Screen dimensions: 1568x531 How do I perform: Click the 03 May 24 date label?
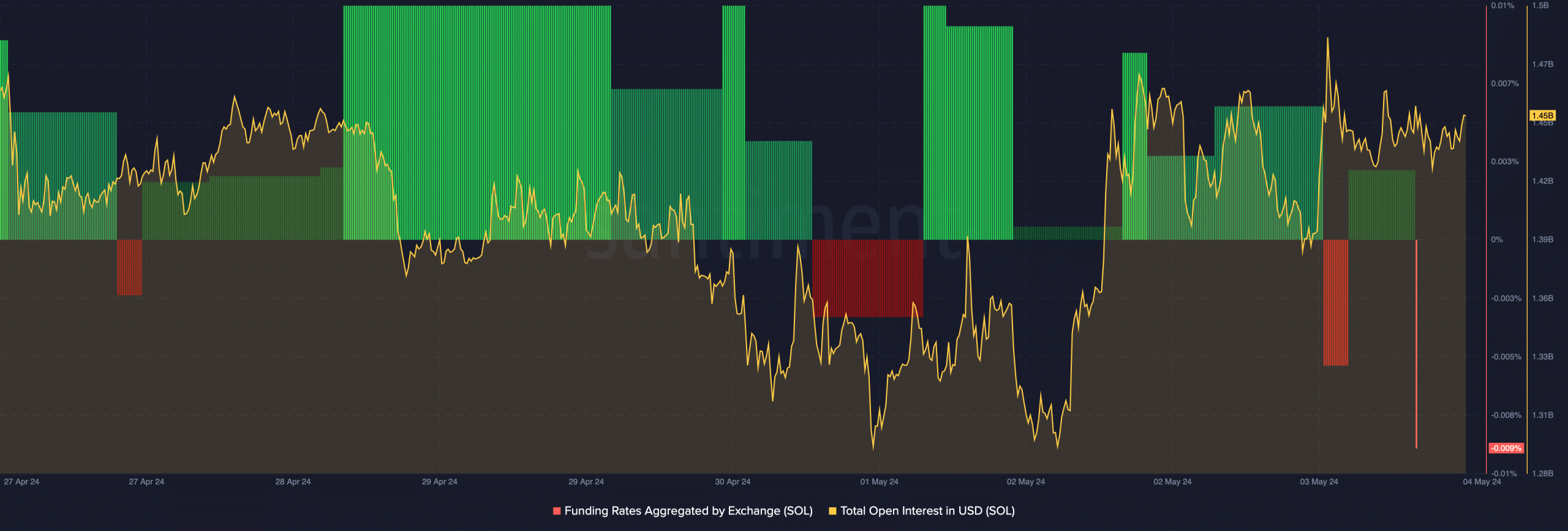coord(1319,482)
